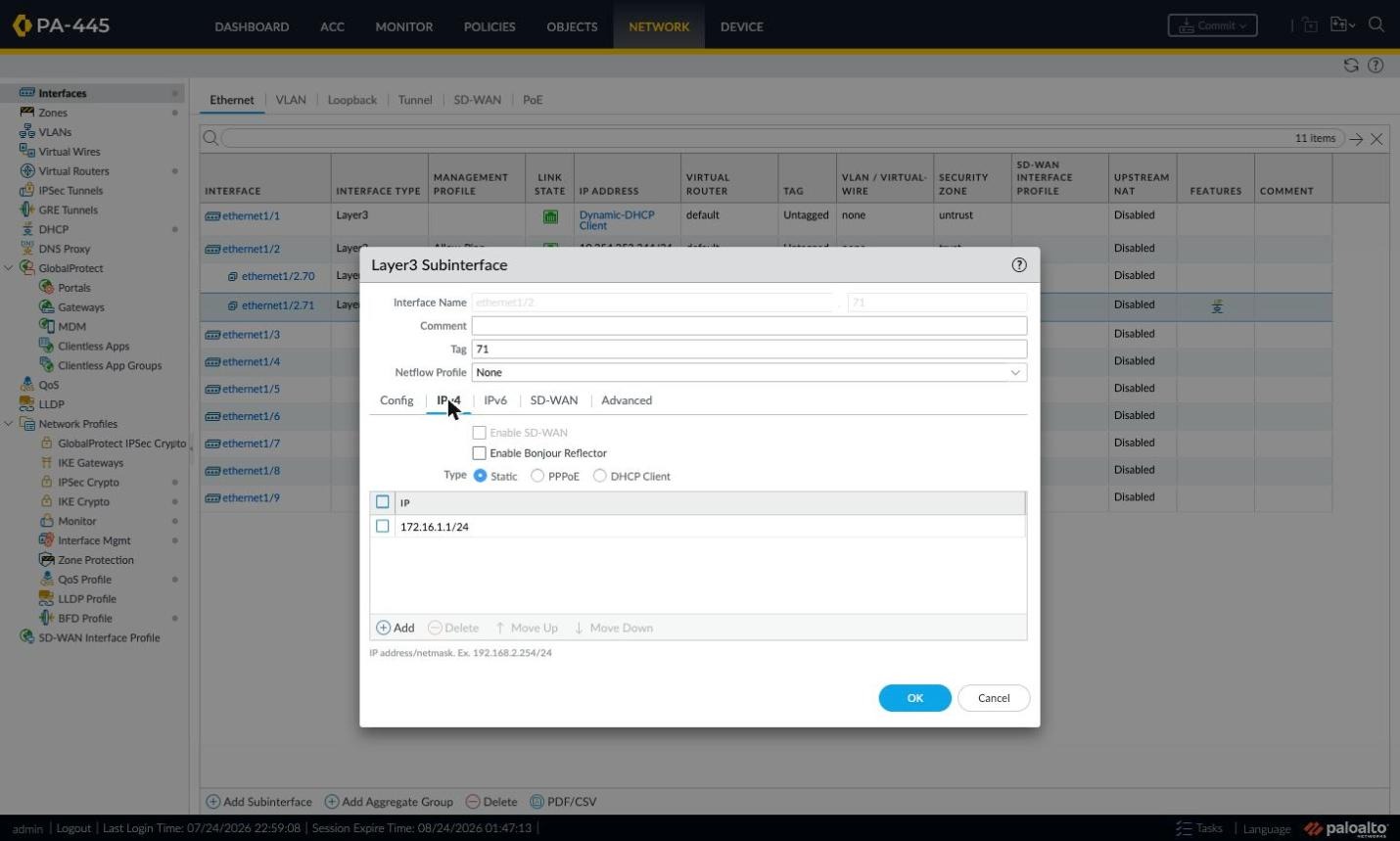Click the SD-WAN Interface Profile icon
Viewport: 1400px width, 841px height.
(27, 637)
